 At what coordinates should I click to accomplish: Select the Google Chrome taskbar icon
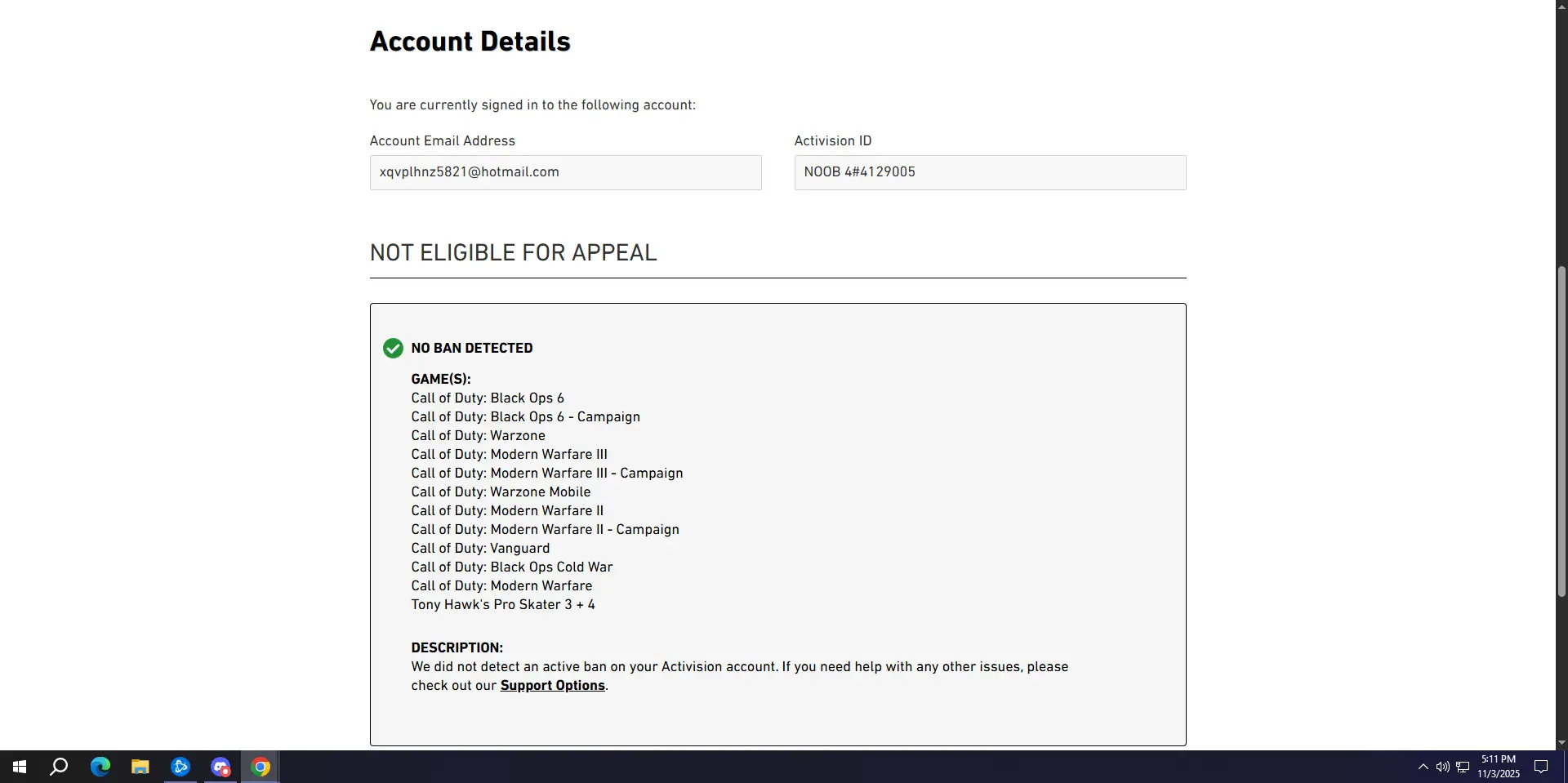tap(261, 767)
